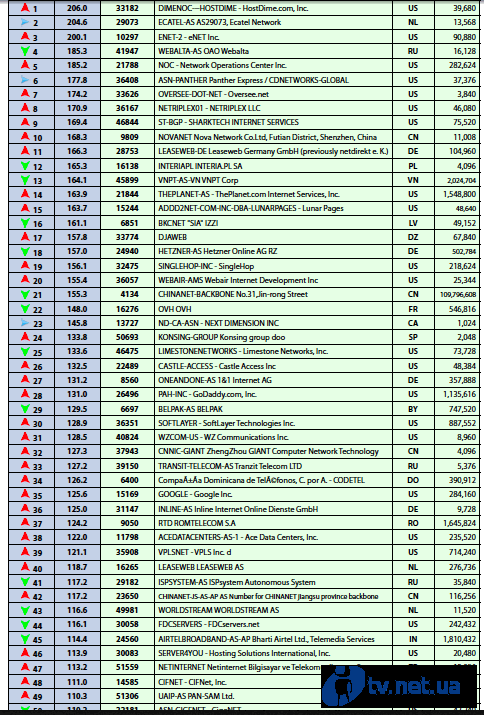Click the red arrow in SoftLayer row

pos(26,422)
